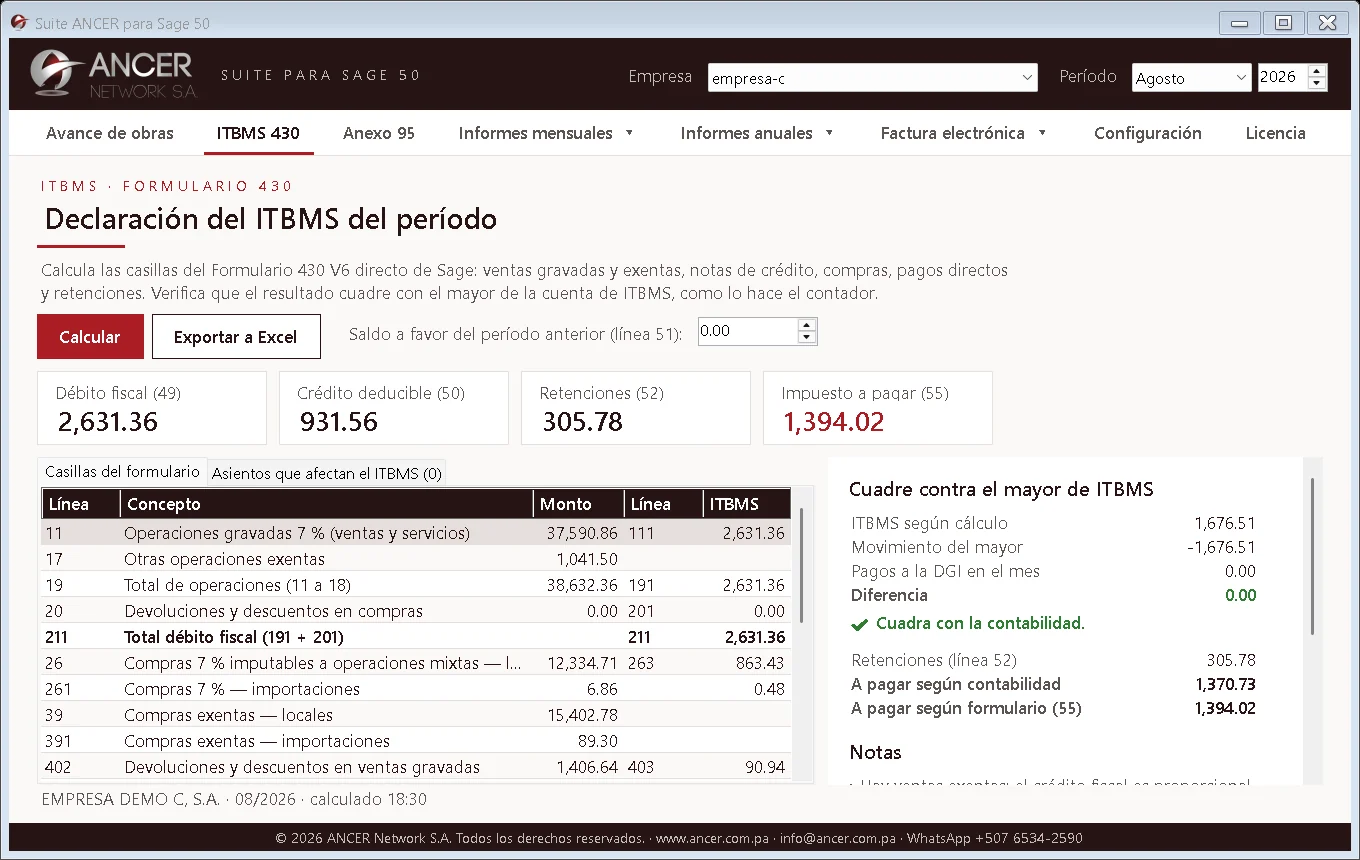Screen dimensions: 1360x860
Task: Increase the year with the up arrow
Action: 1317,71
